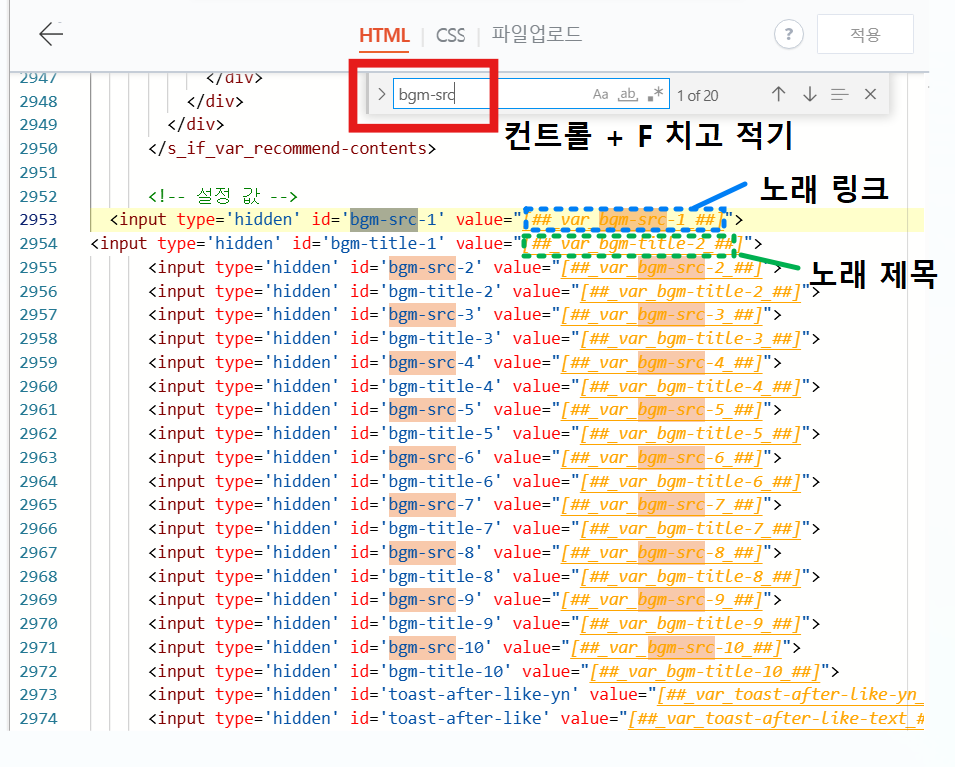Viewport: 955px width, 767px height.
Task: Click 'bgm-title-10' id on line 2972
Action: [x=446, y=671]
